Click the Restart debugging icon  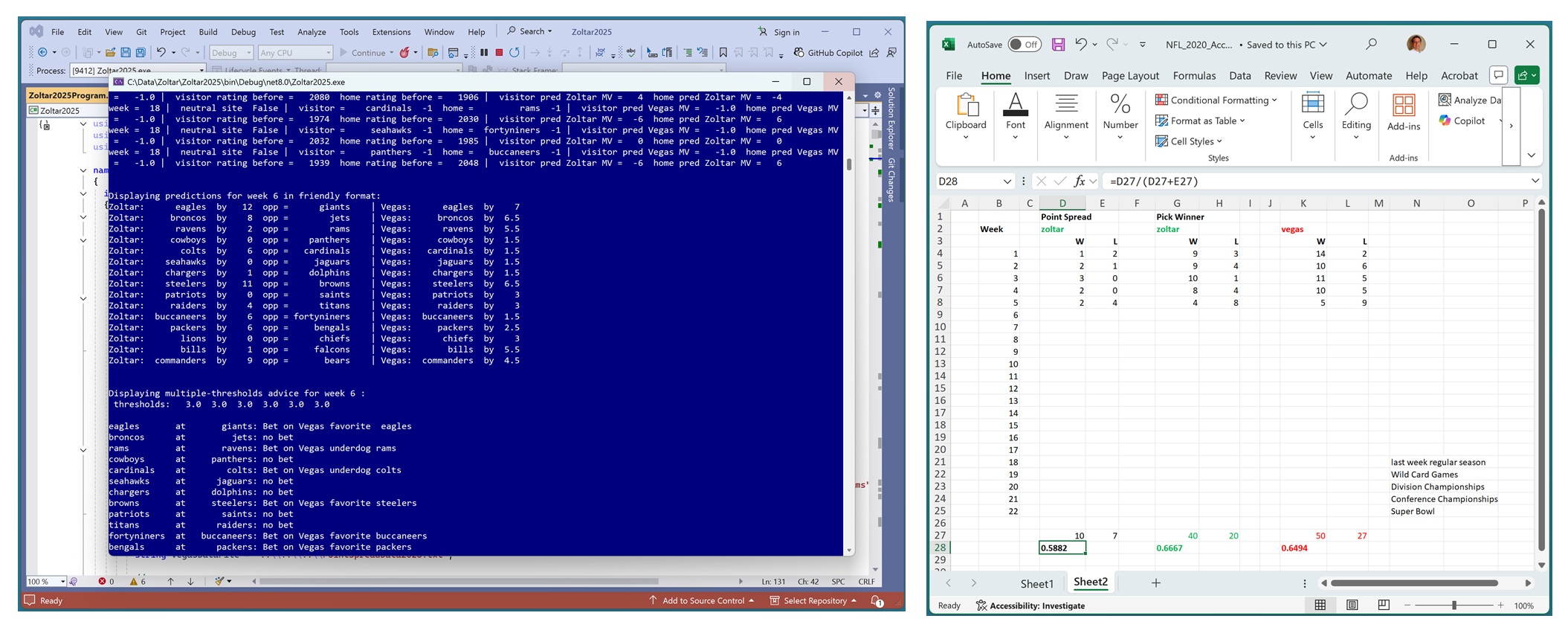pyautogui.click(x=514, y=53)
